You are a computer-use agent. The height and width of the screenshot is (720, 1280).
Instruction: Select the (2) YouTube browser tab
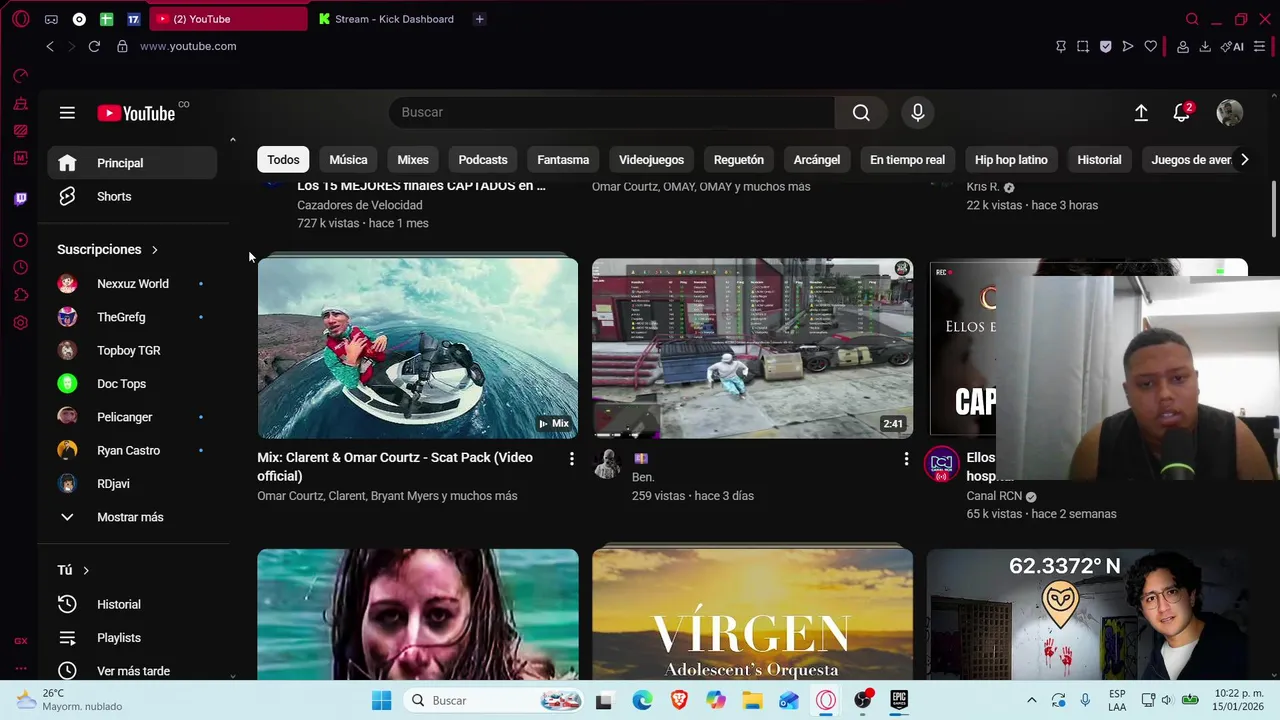pyautogui.click(x=229, y=19)
